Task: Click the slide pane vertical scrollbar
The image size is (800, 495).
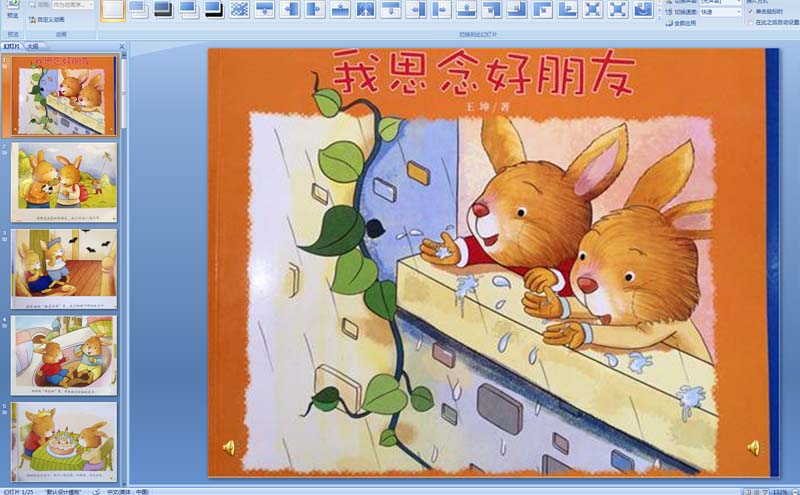Action: coord(124,268)
